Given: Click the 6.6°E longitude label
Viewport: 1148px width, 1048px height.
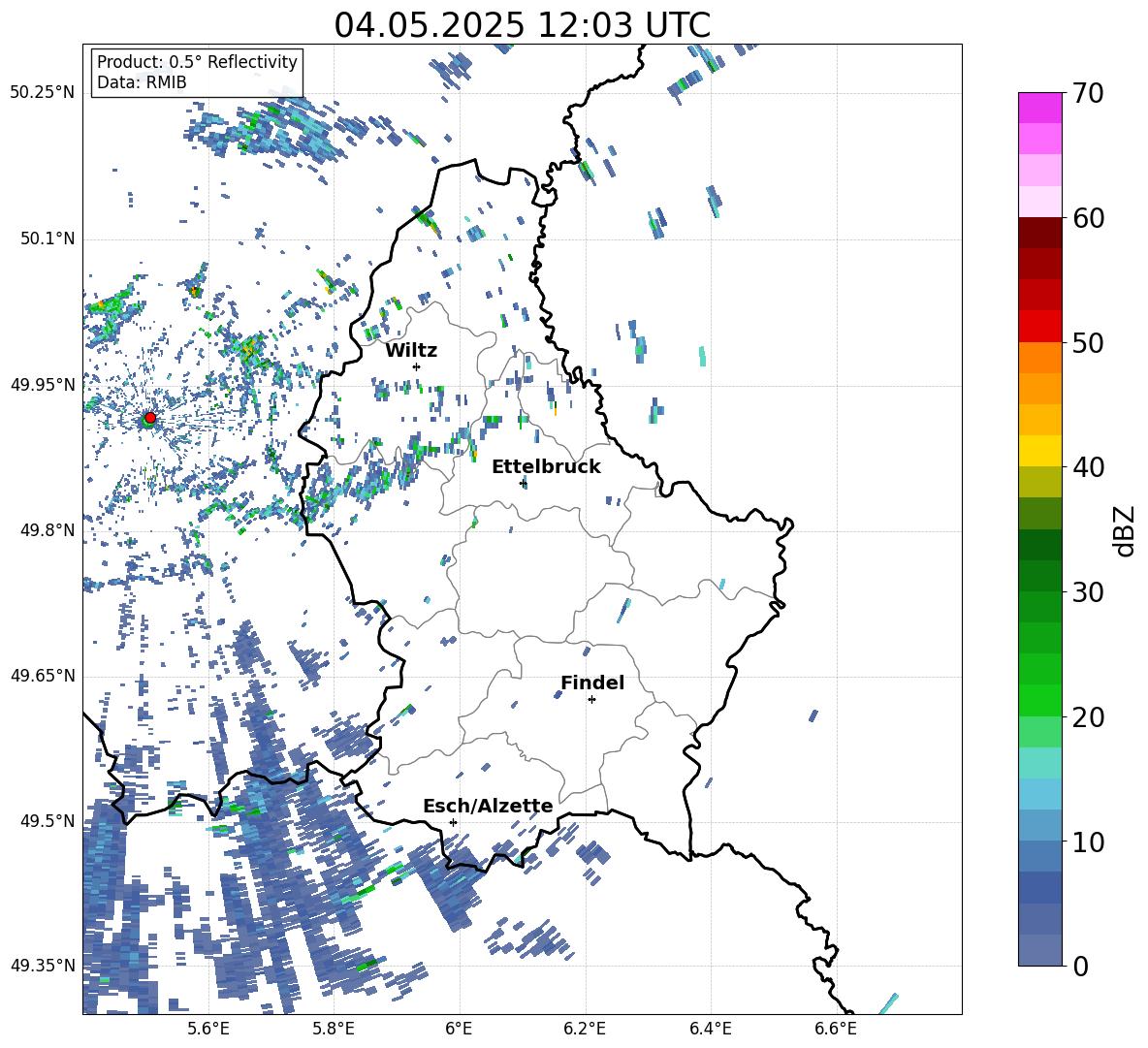Looking at the screenshot, I should 836,1029.
